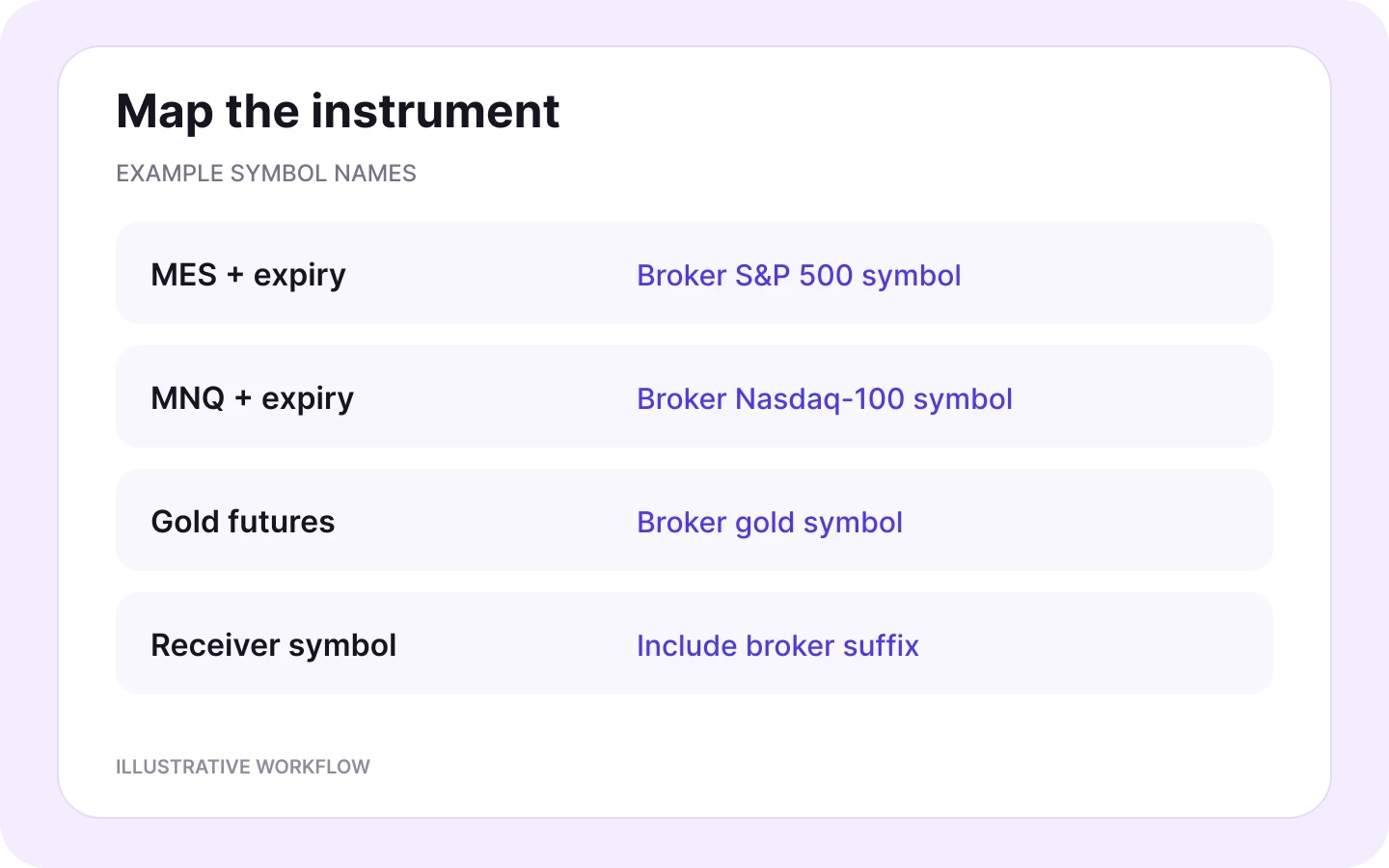This screenshot has height=868, width=1389.
Task: Open the "Broker S&P 500 symbol" link
Action: 799,275
